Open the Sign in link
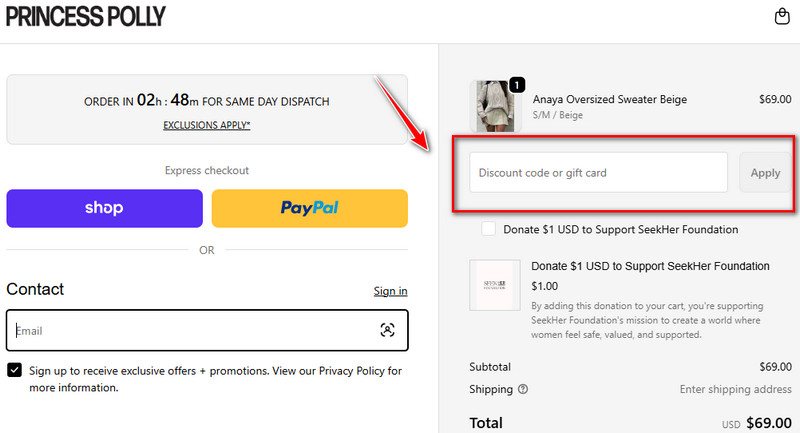 pyautogui.click(x=390, y=291)
